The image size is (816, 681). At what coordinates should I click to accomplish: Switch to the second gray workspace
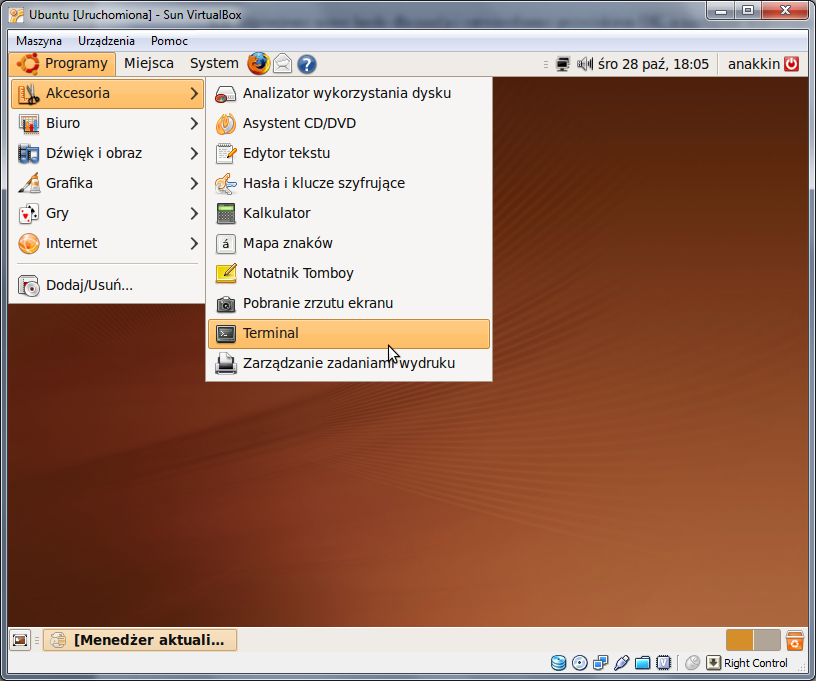[x=767, y=640]
